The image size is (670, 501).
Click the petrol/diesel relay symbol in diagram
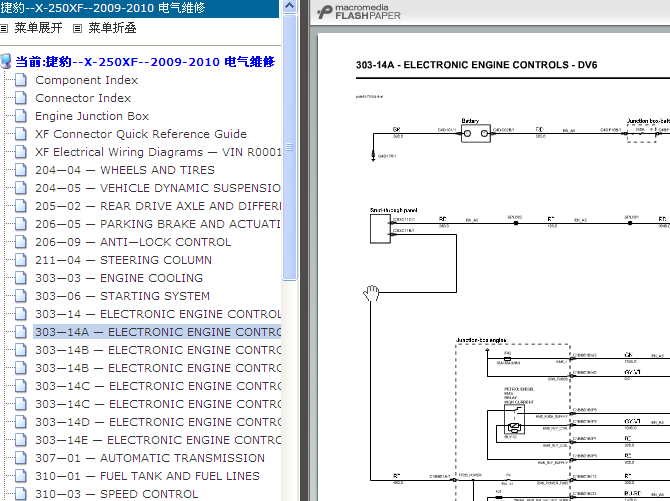514,419
